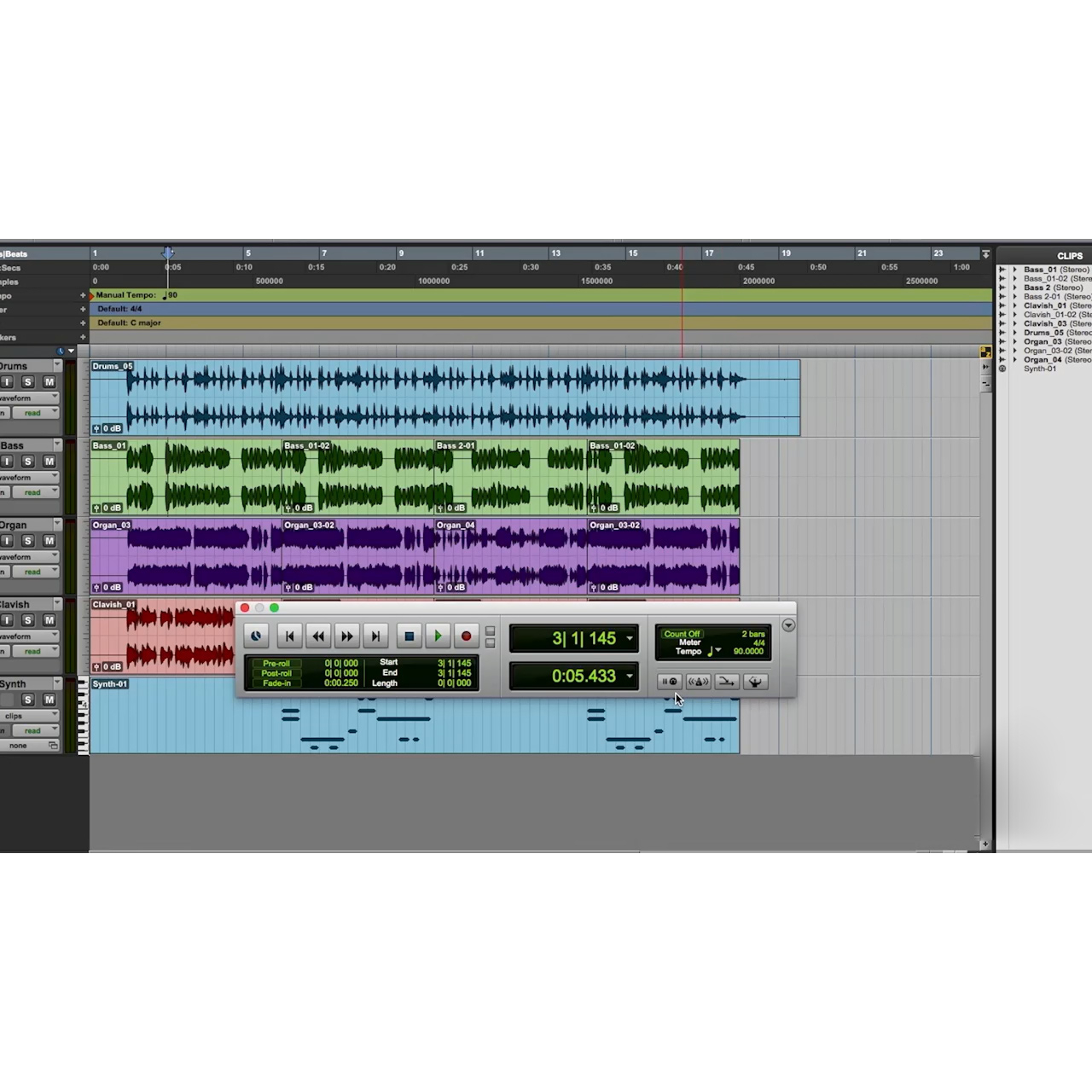Open the main counter format dropdown
Screen dimensions: 1092x1092
pos(630,638)
